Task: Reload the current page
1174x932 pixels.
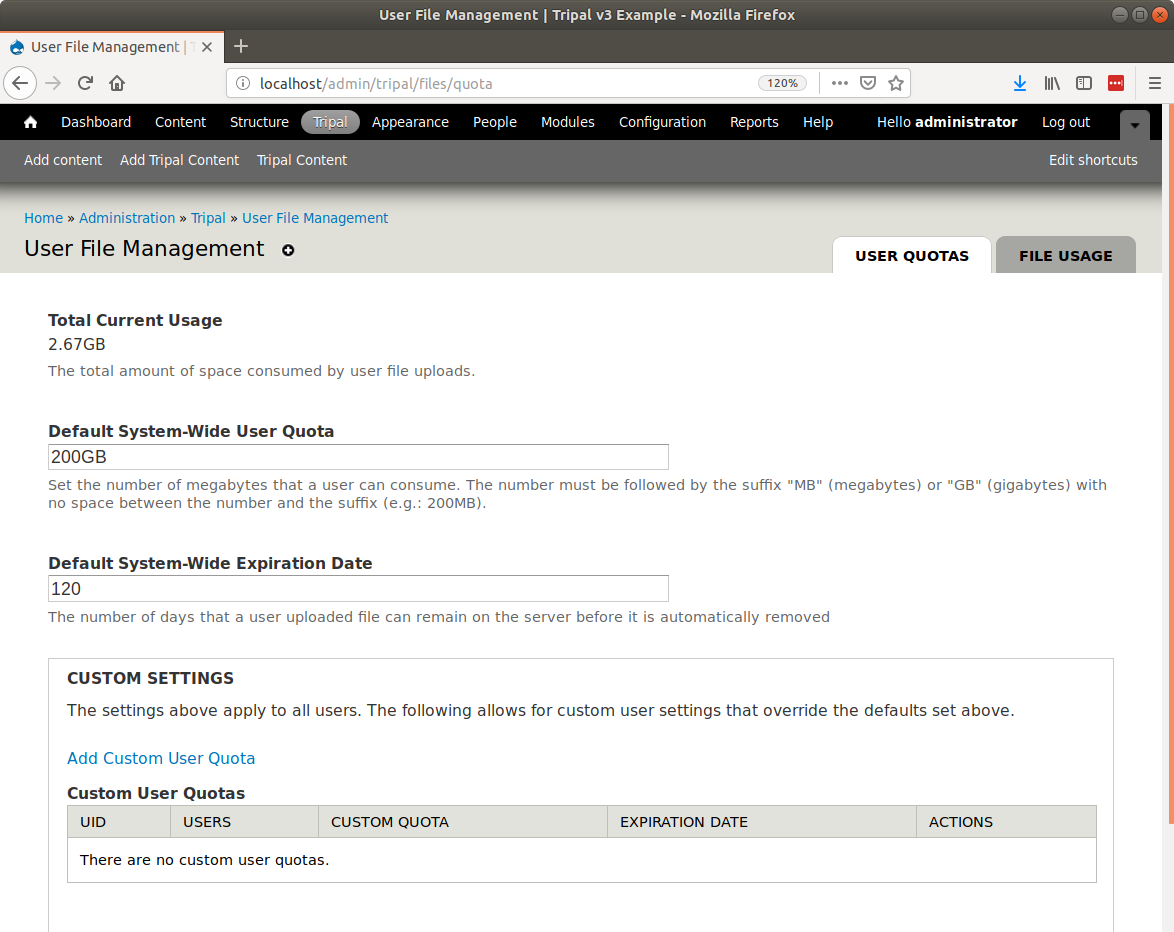Action: pos(86,83)
